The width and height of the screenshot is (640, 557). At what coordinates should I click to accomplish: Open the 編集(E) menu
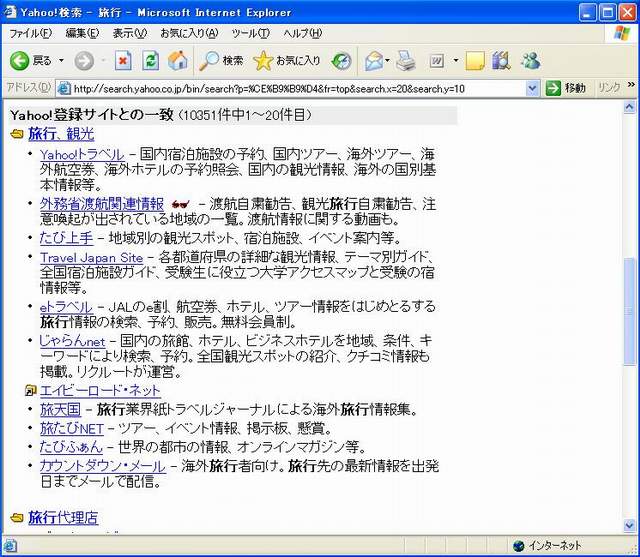click(x=82, y=33)
